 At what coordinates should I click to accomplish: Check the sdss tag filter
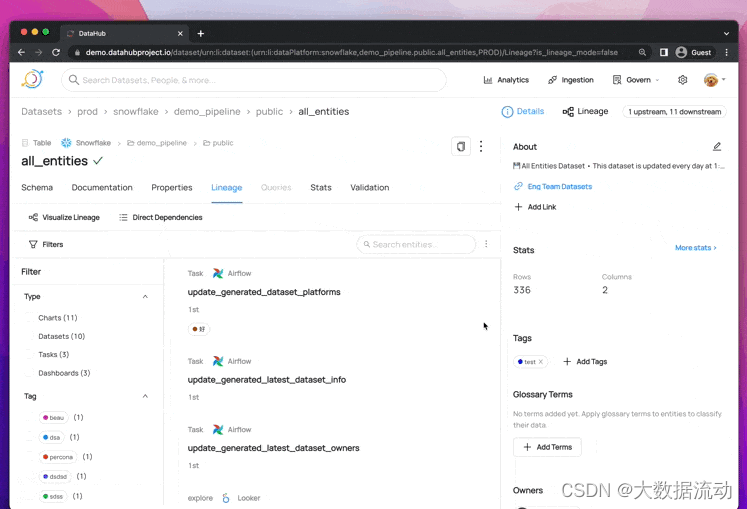pyautogui.click(x=30, y=496)
